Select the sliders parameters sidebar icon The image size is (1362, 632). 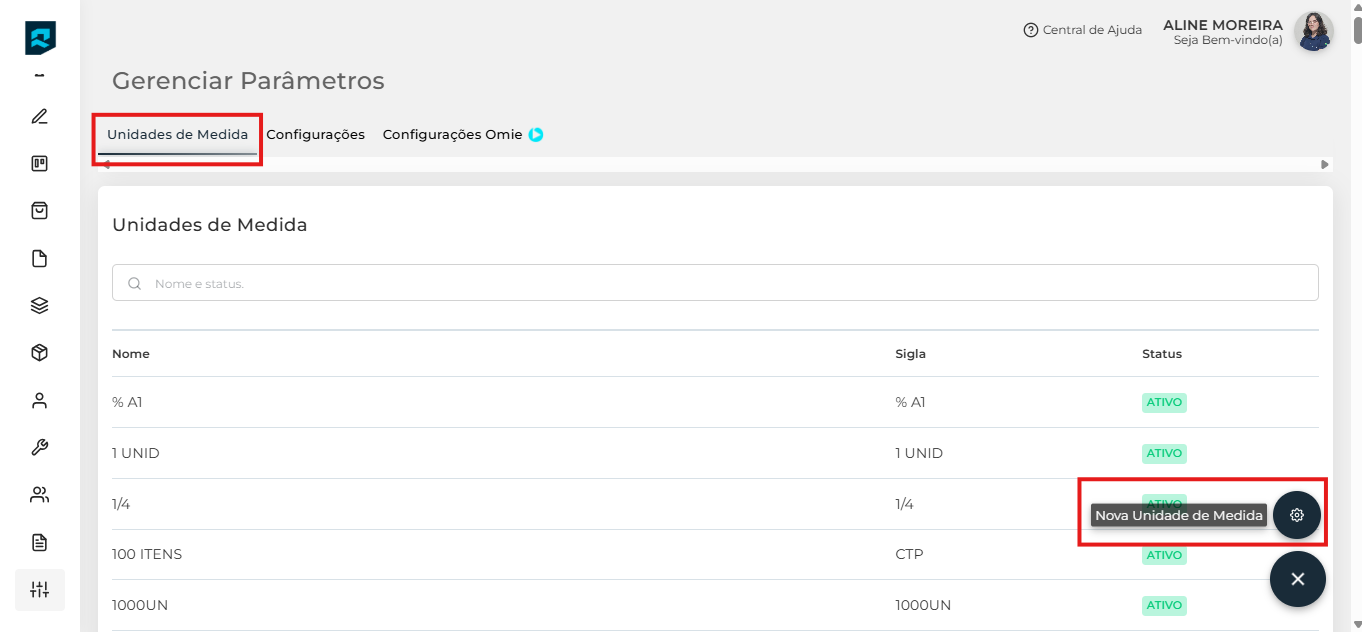pos(39,590)
